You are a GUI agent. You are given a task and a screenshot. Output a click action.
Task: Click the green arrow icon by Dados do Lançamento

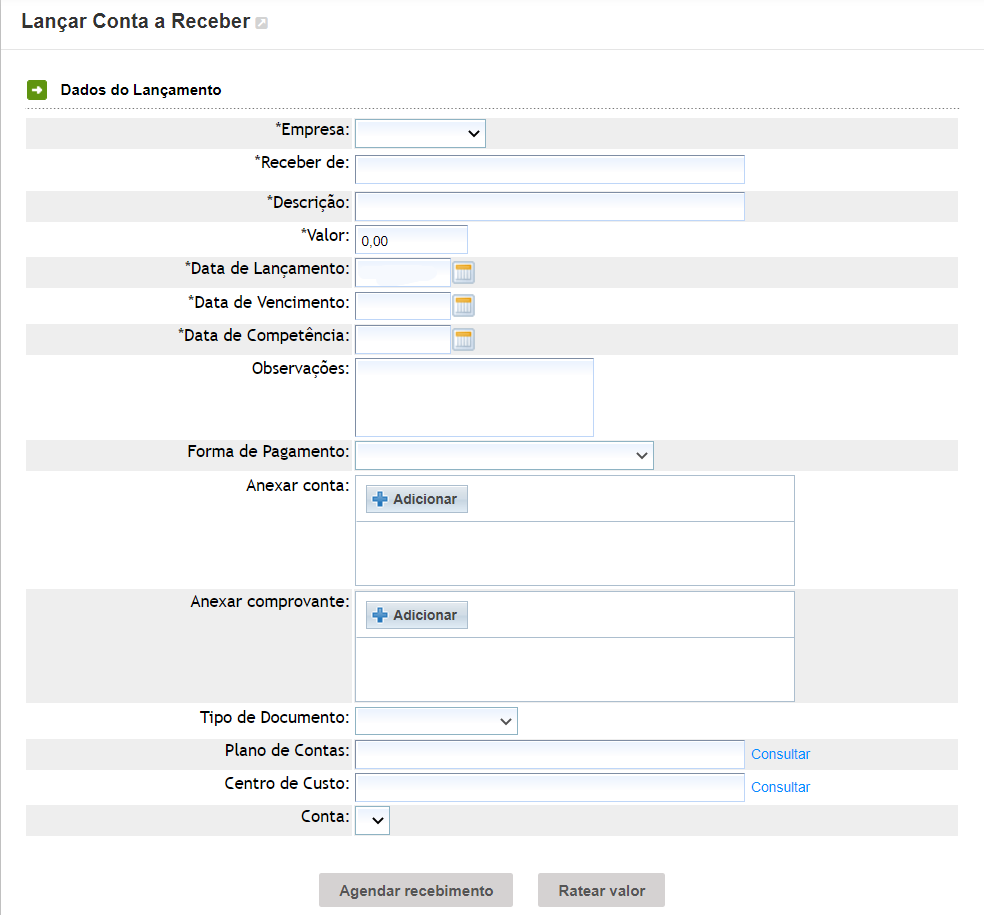(36, 90)
